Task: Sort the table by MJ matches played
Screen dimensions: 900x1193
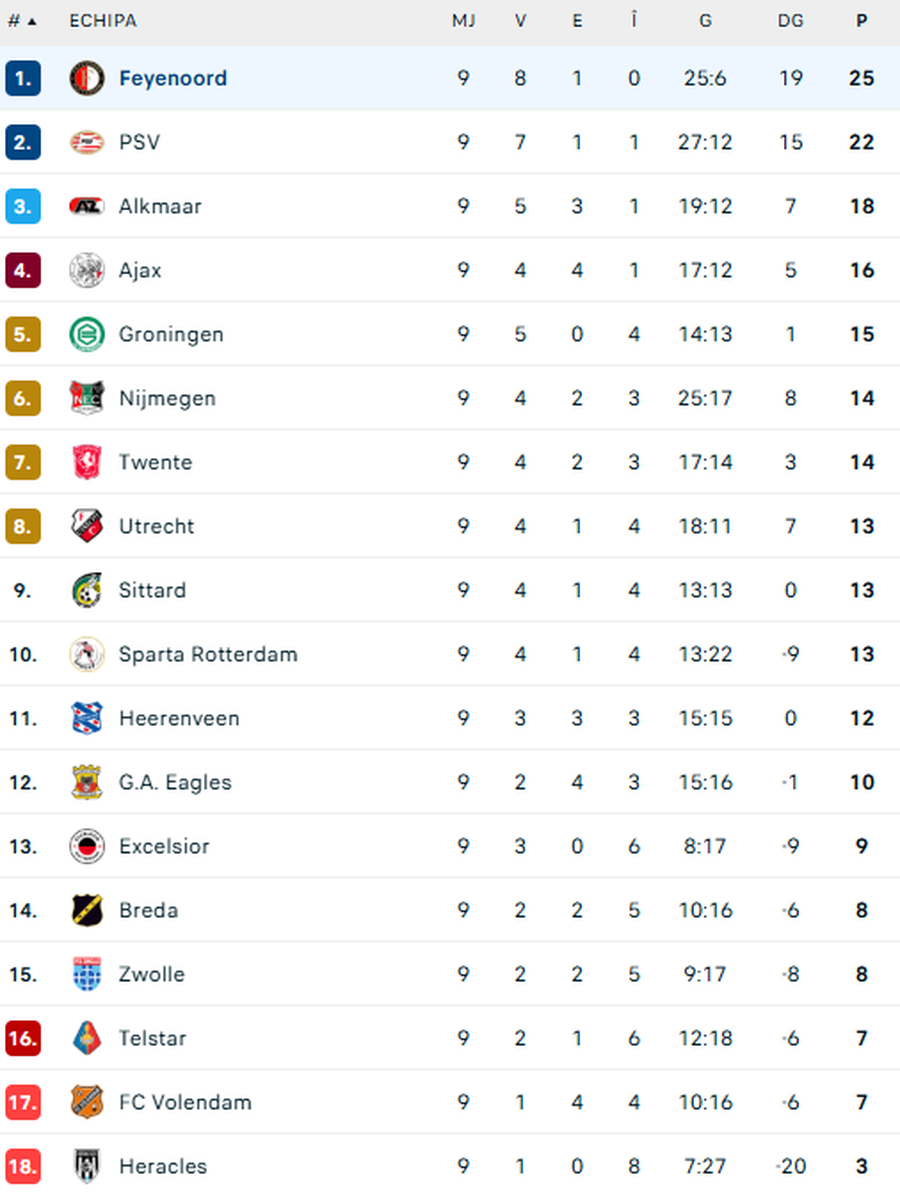Action: pyautogui.click(x=464, y=20)
